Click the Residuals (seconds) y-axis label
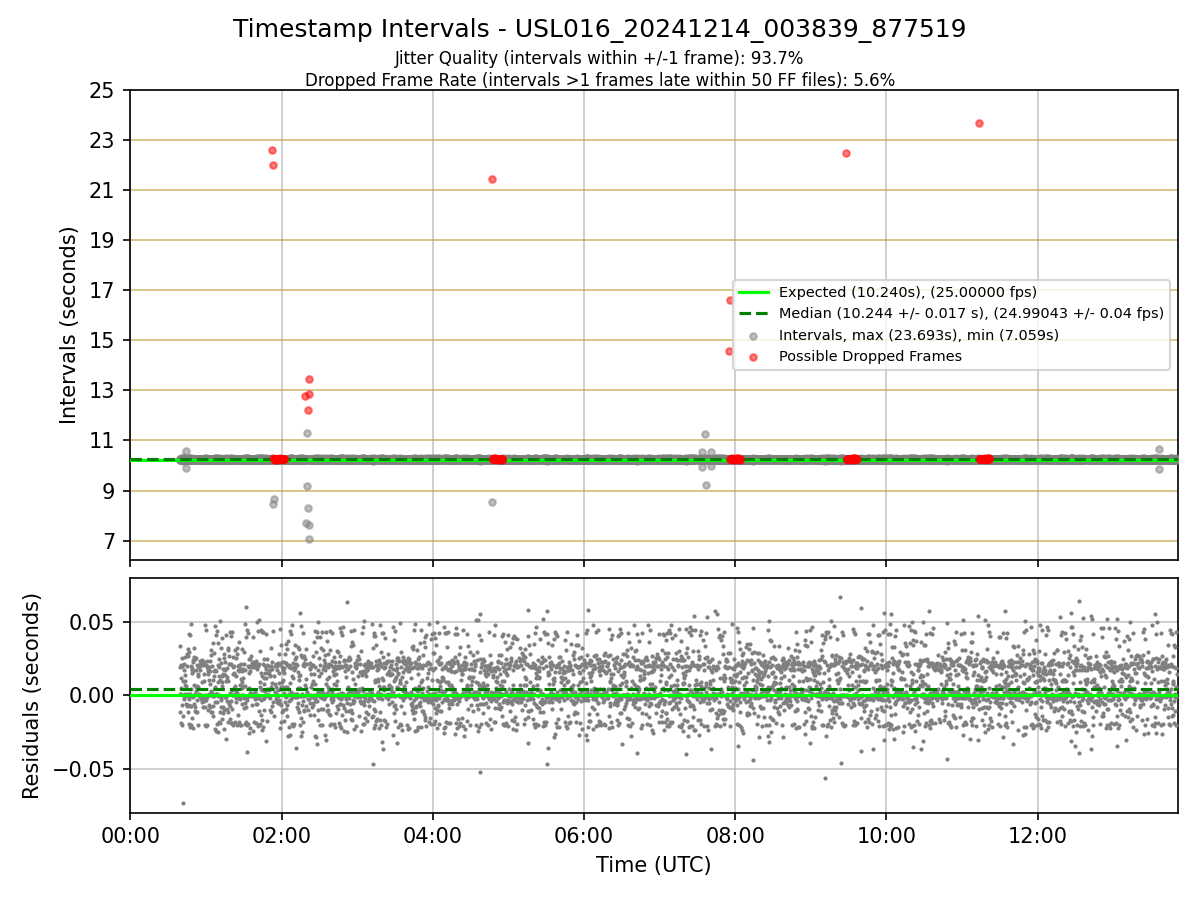Viewport: 1200px width, 900px height. (32, 696)
